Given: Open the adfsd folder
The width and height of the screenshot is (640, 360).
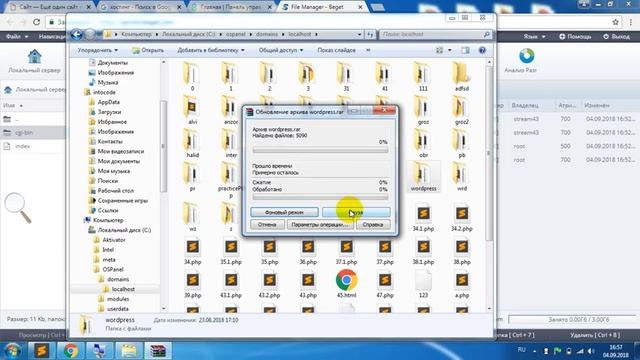Looking at the screenshot, I should pos(462,77).
